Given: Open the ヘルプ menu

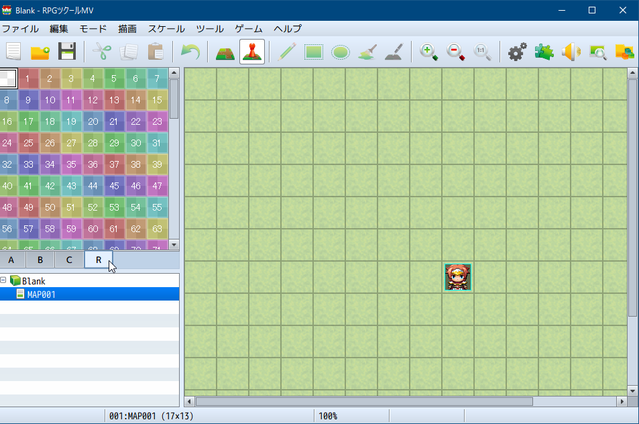Looking at the screenshot, I should click(x=288, y=29).
